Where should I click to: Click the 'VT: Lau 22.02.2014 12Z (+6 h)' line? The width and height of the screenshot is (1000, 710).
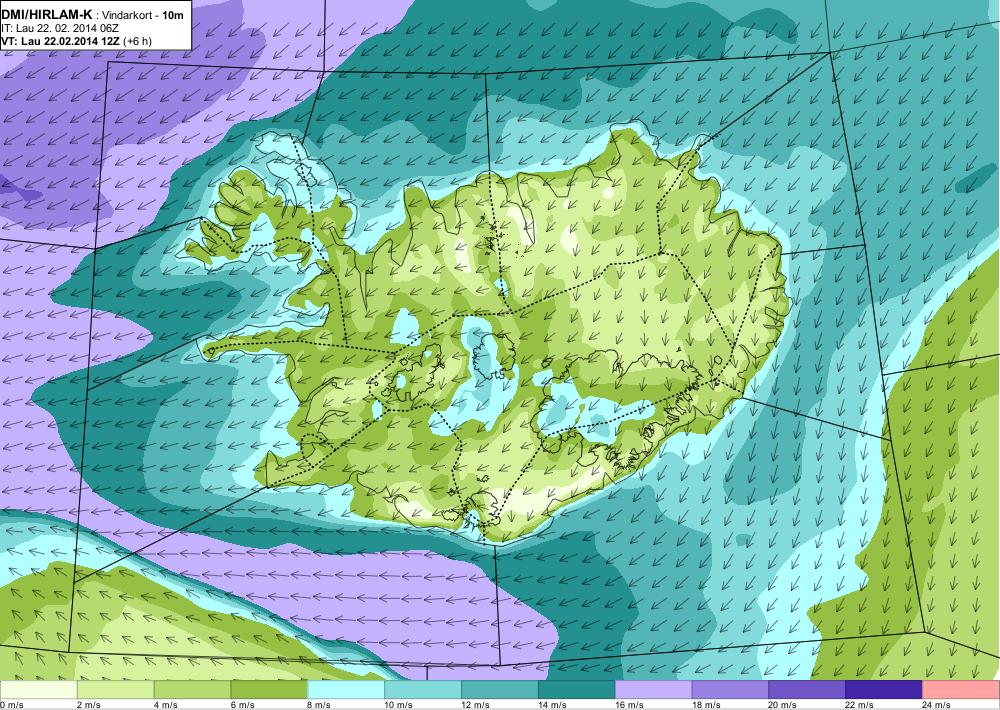[77, 41]
